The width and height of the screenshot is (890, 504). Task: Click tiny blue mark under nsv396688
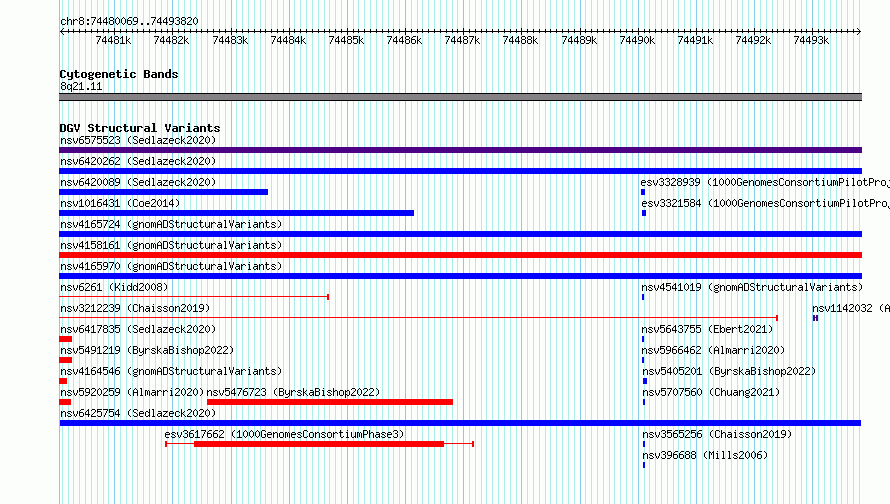644,465
